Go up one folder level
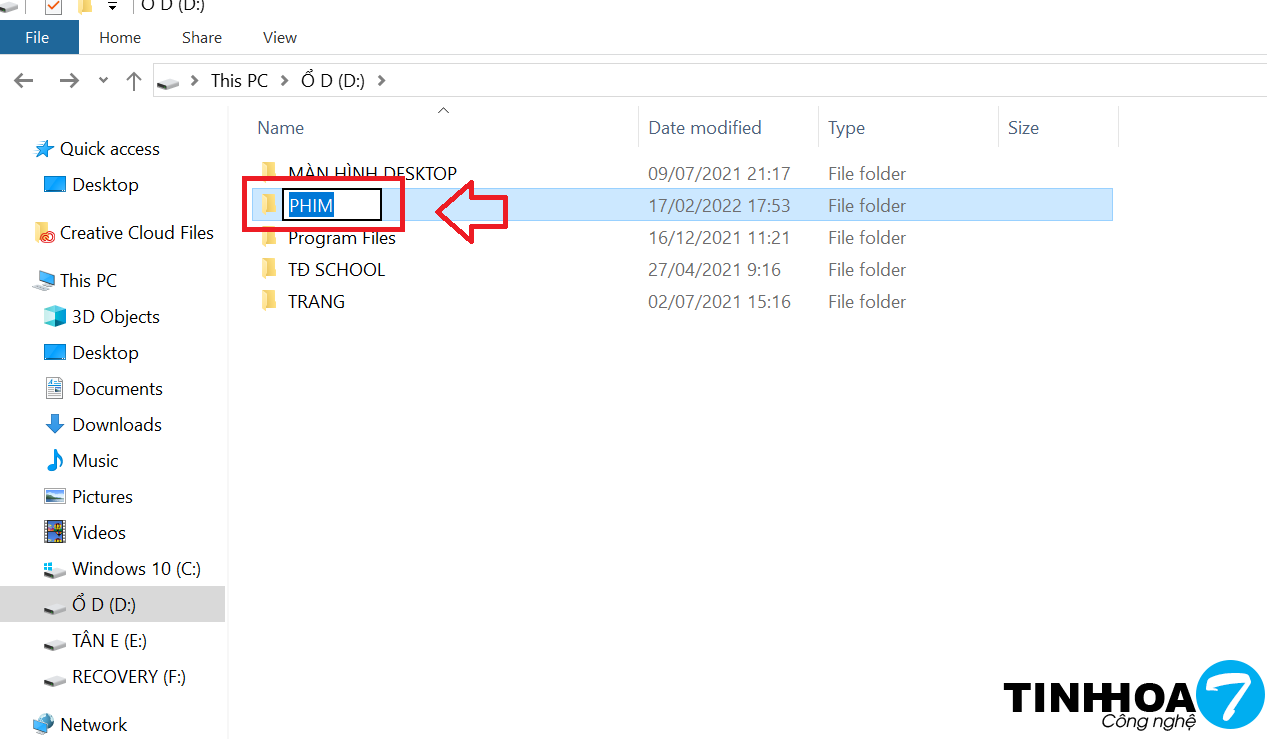The width and height of the screenshot is (1267, 739). point(134,81)
